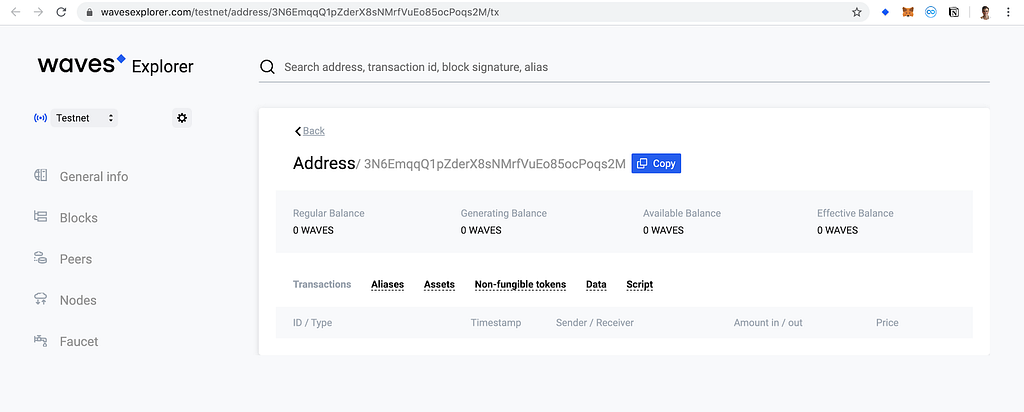
Task: Switch to the Aliases tab
Action: point(387,285)
